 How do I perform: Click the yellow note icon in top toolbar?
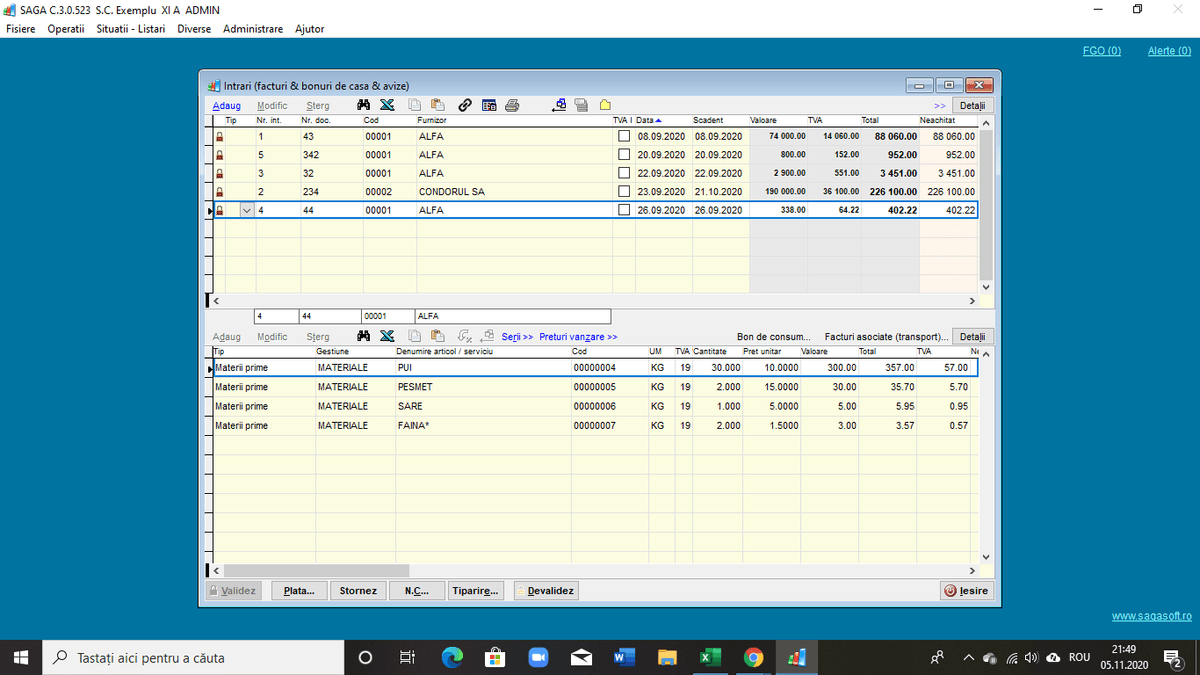[x=606, y=105]
